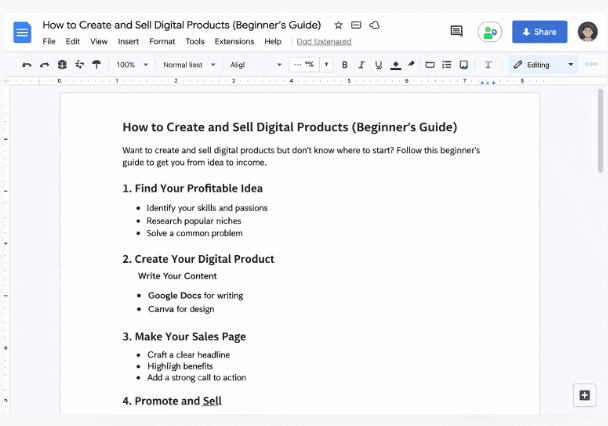Click the Google Docs home icon

tap(22, 32)
